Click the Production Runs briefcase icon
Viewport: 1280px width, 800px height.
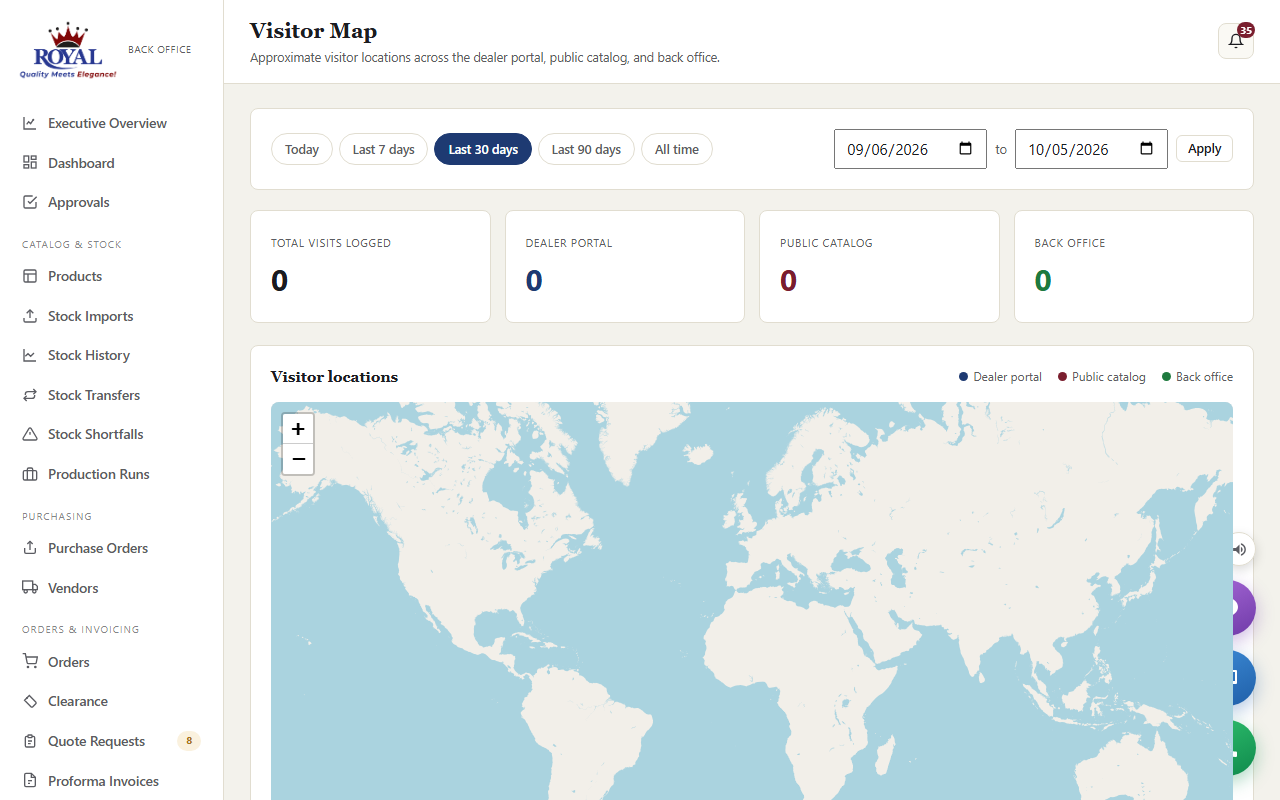(30, 474)
